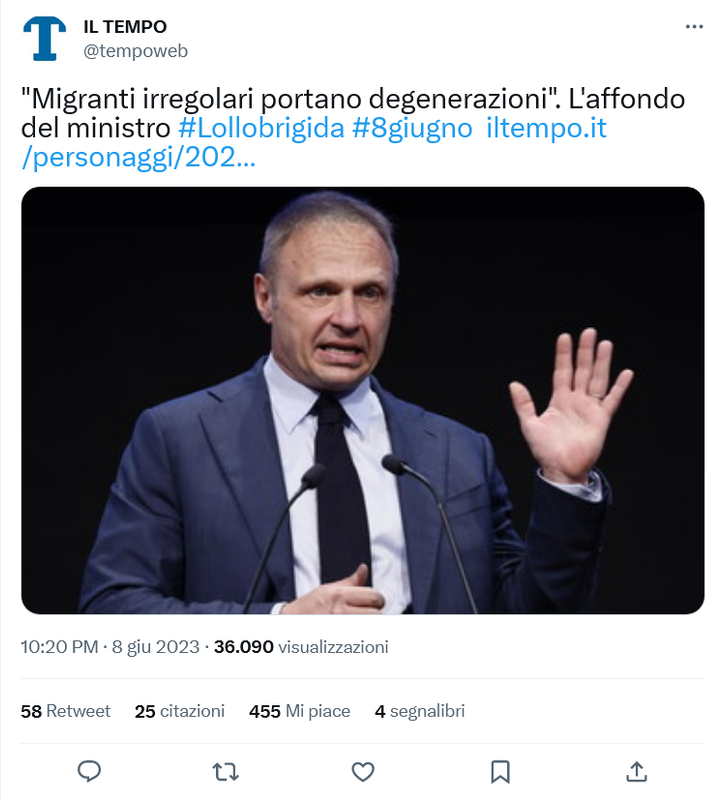The image size is (724, 800).
Task: Enlarge the photo of the speaker
Action: pos(362,400)
